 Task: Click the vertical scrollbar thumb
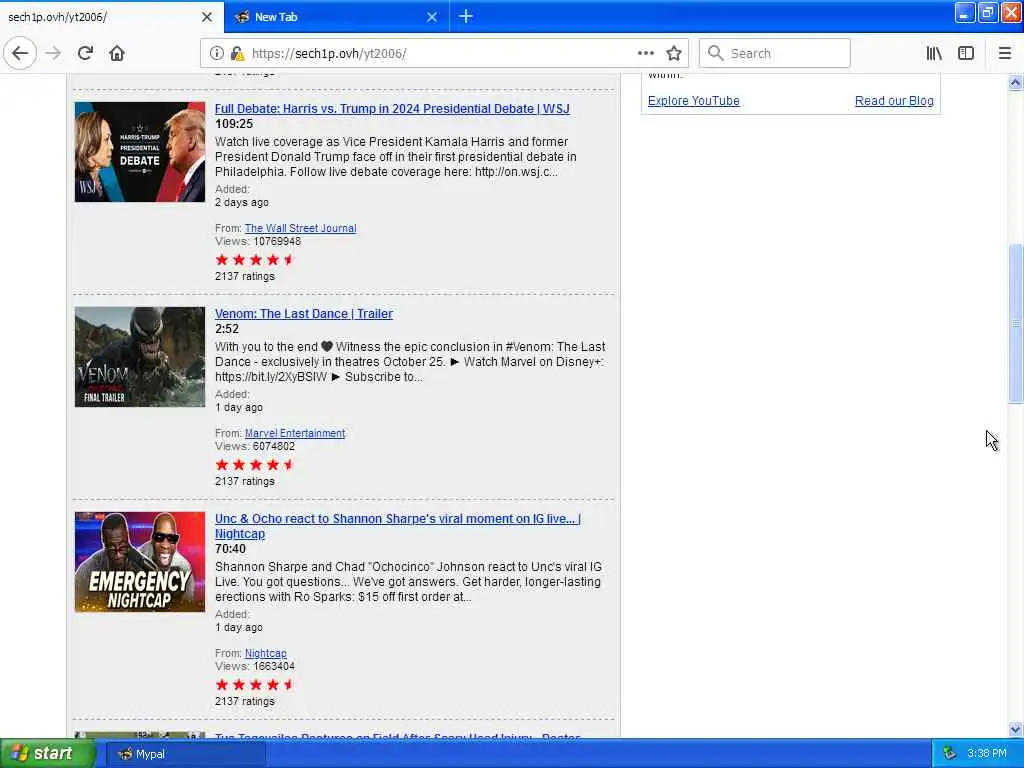1015,324
